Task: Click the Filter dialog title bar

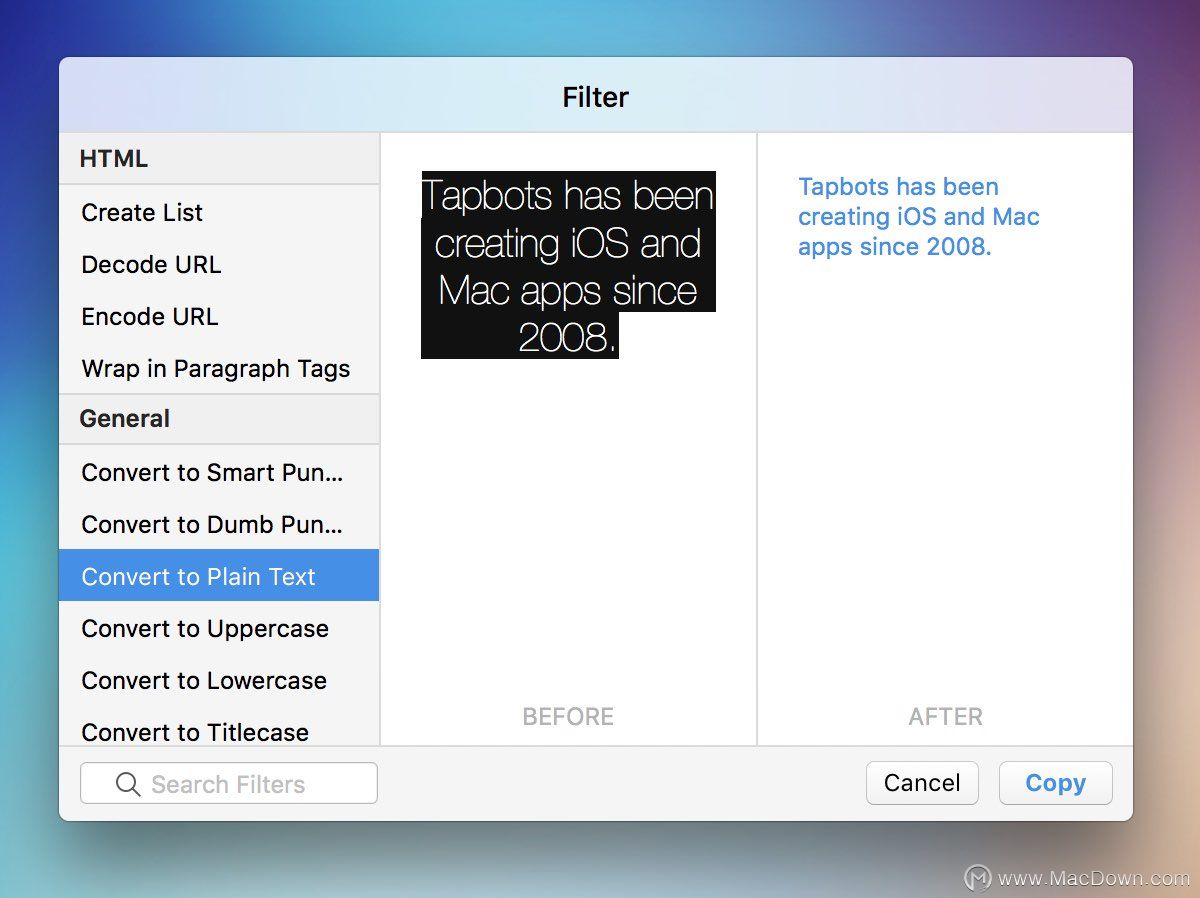Action: click(596, 96)
